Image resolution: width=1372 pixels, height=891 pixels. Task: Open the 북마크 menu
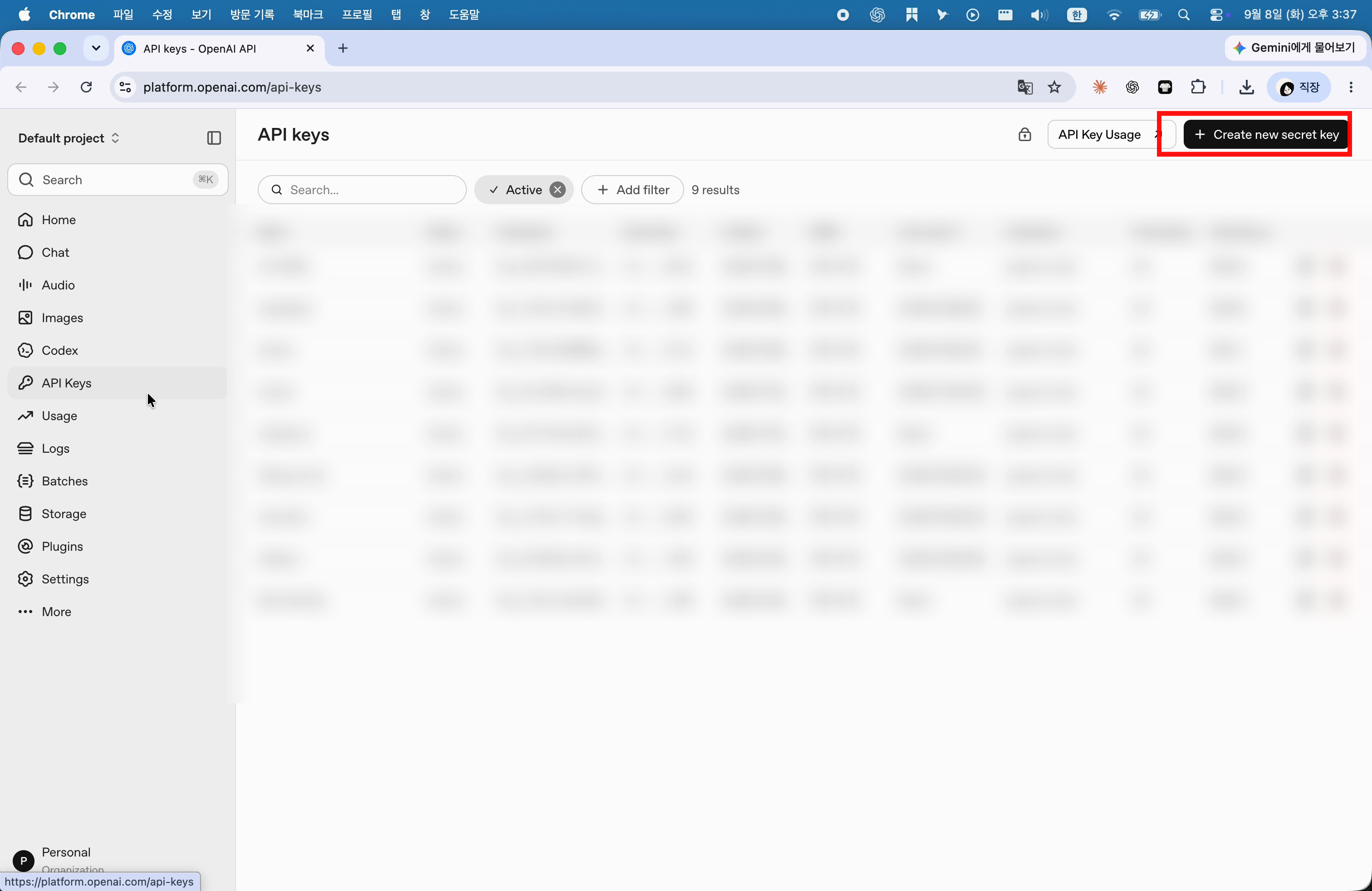(308, 15)
